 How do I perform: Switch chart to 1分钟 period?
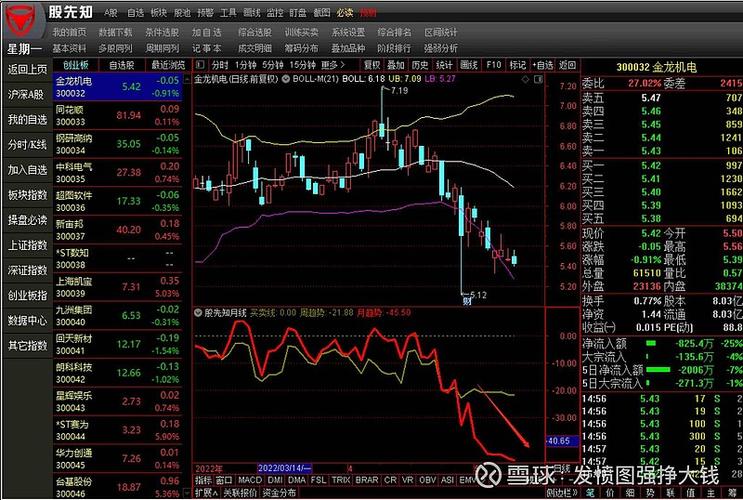click(246, 65)
